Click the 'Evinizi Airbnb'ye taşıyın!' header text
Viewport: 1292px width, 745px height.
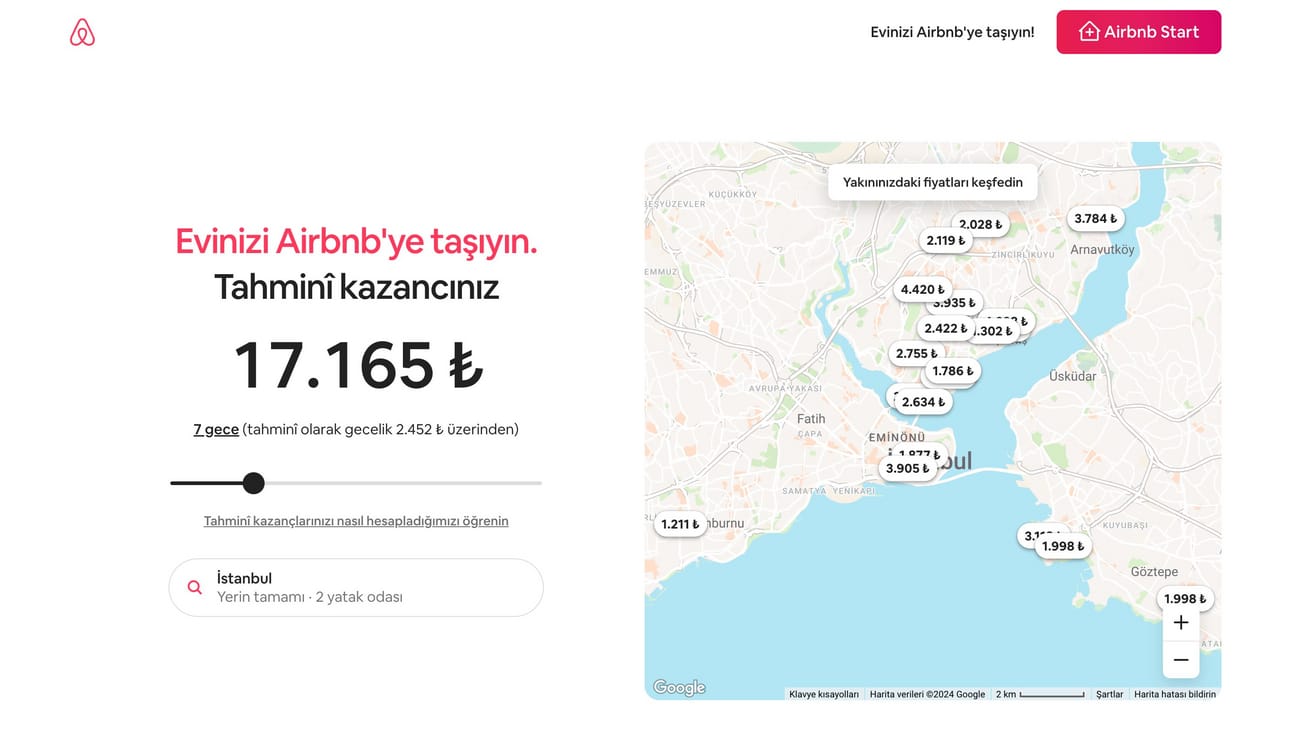pyautogui.click(x=952, y=32)
